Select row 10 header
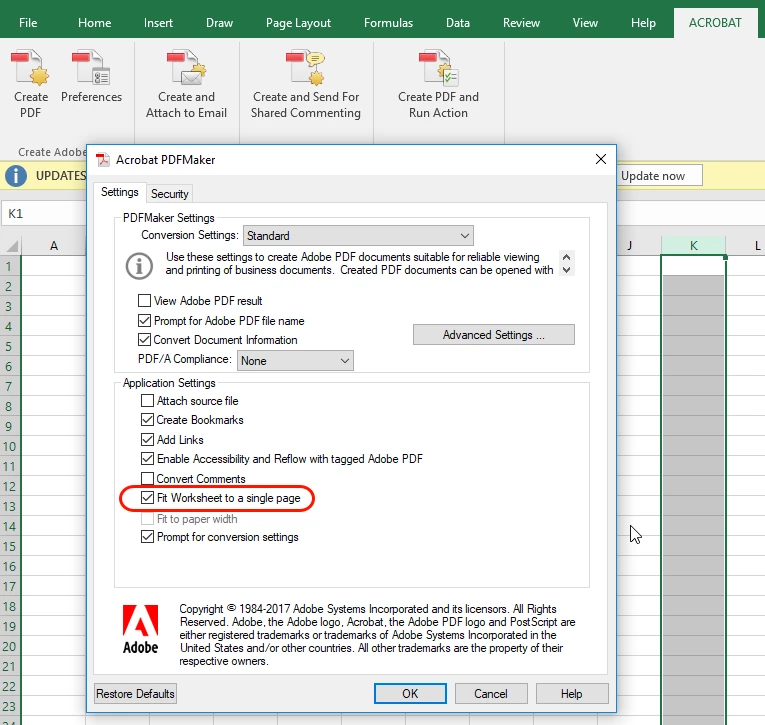Screen dimensions: 765x725 pyautogui.click(x=10, y=446)
